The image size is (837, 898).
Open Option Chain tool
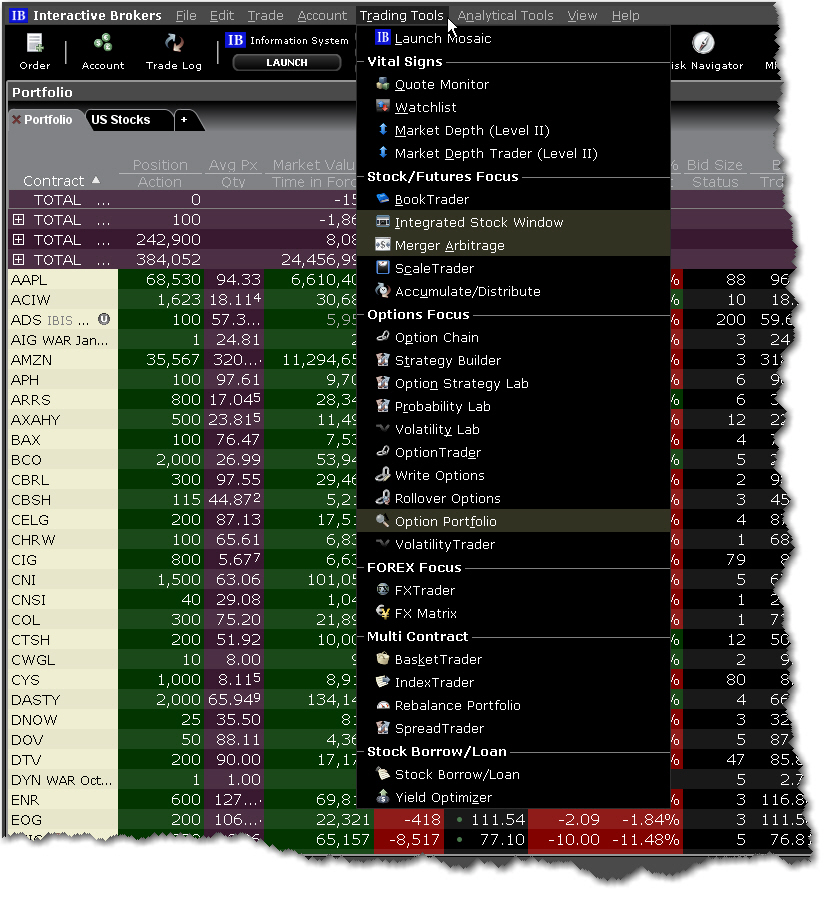[x=436, y=338]
